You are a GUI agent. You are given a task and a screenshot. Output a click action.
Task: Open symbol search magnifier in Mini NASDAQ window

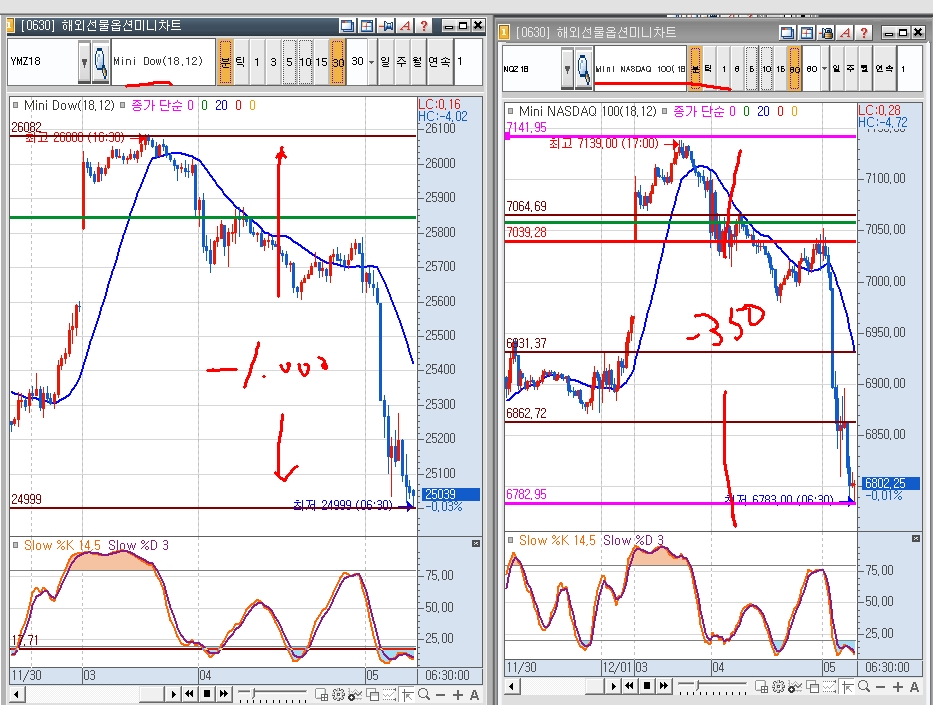pos(584,69)
